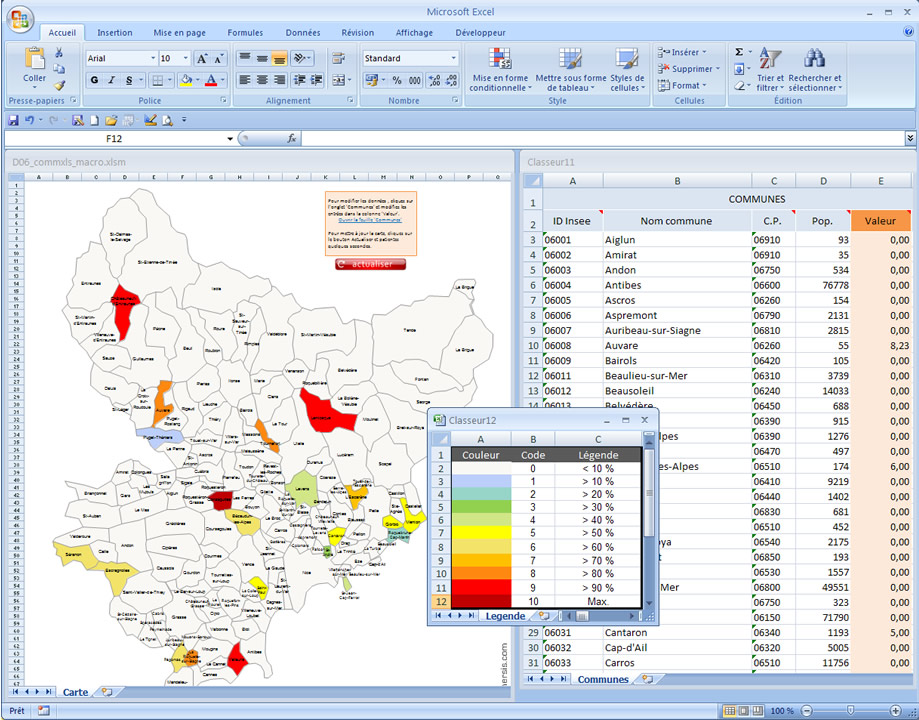This screenshot has height=720, width=919.
Task: Click the Office button logo
Action: tap(20, 19)
